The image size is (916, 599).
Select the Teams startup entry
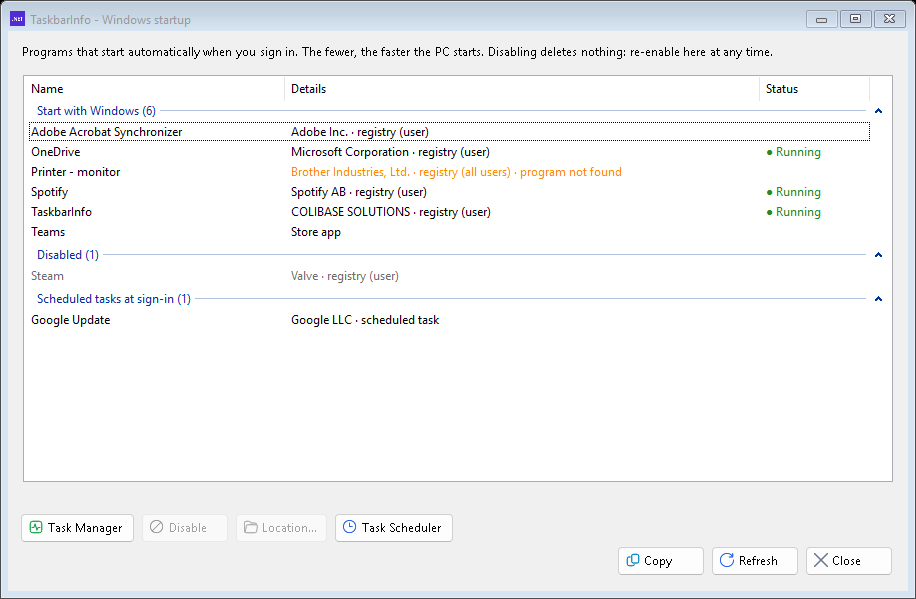[x=449, y=232]
